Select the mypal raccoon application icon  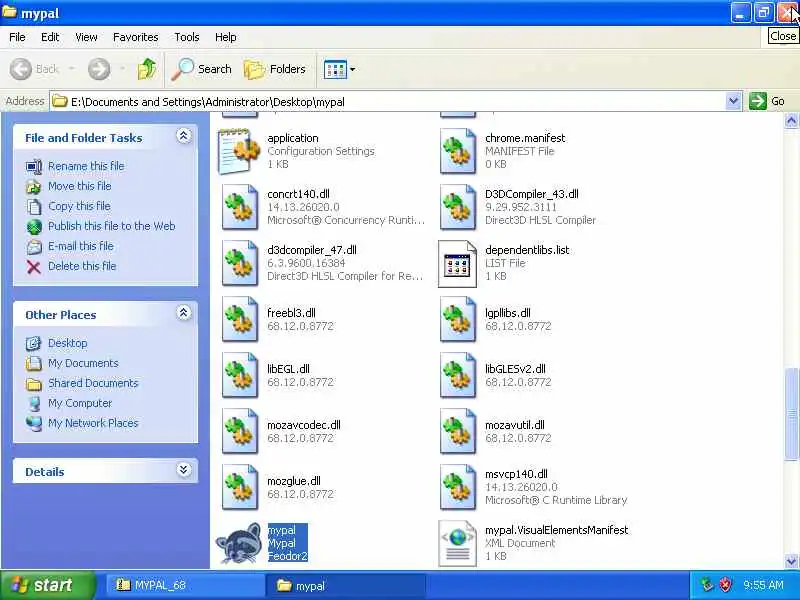pos(239,543)
